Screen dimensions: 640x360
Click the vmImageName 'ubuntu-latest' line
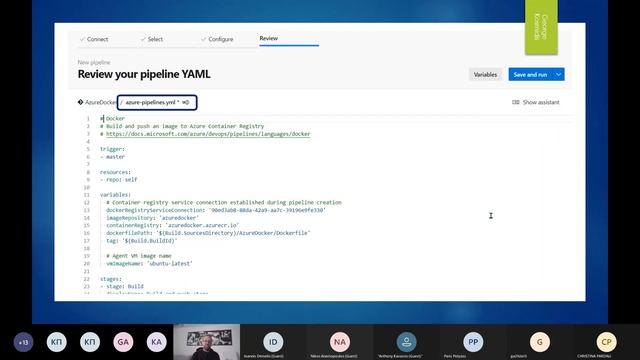[149, 264]
